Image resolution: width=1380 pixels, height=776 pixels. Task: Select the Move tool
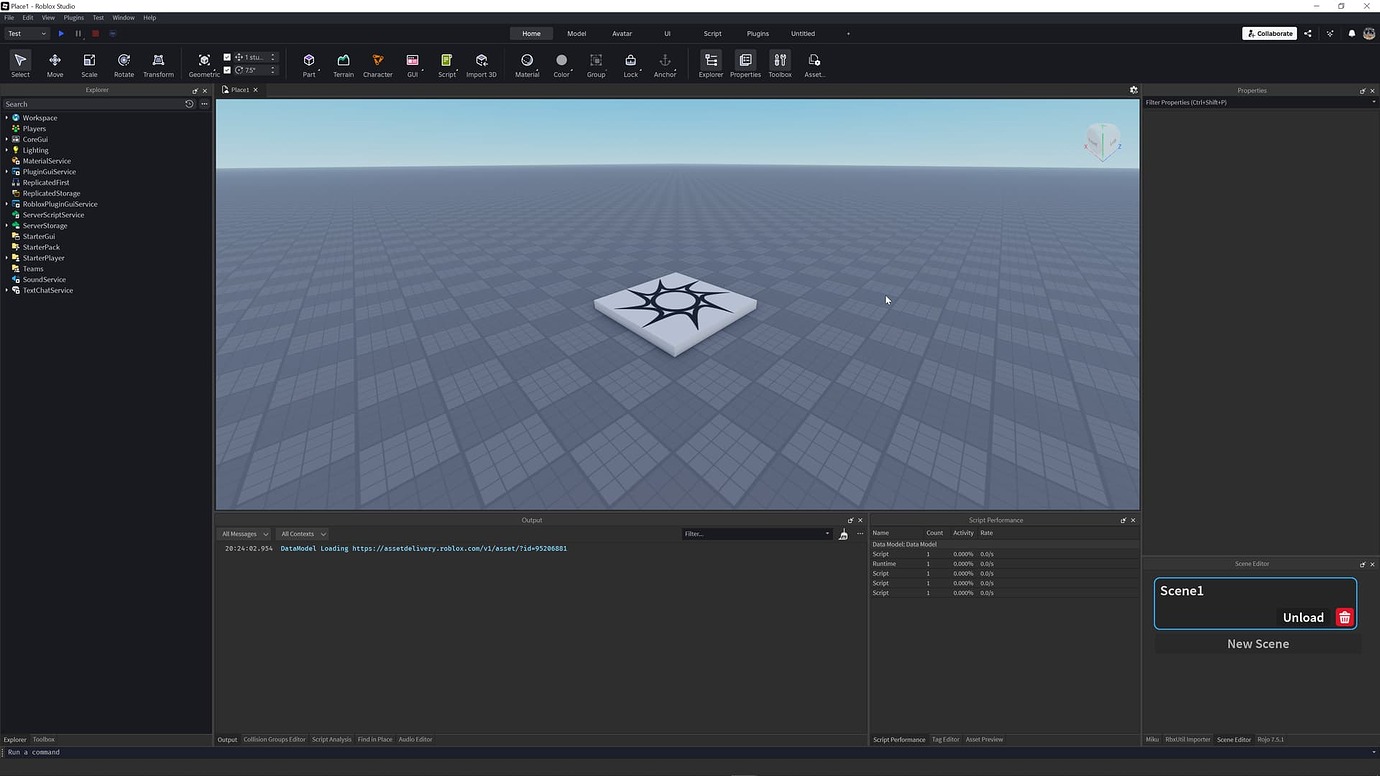54,64
